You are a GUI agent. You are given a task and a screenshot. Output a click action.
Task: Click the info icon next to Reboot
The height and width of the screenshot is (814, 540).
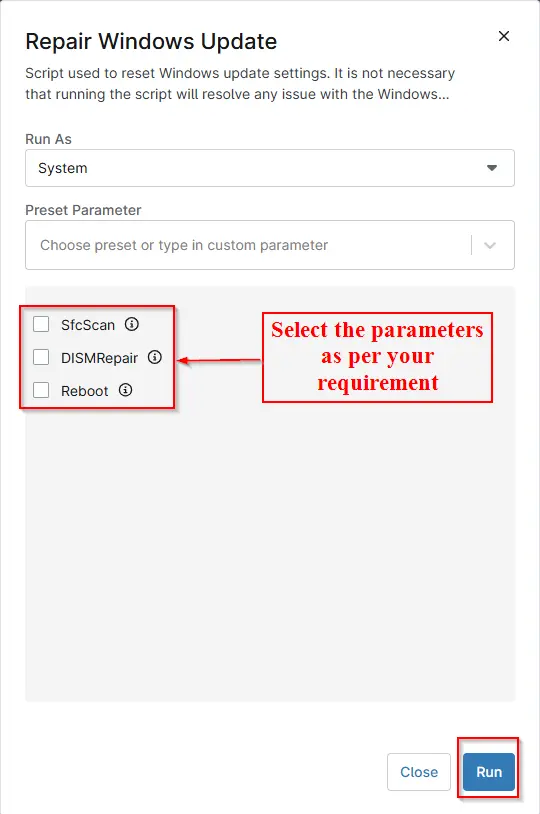pos(125,390)
